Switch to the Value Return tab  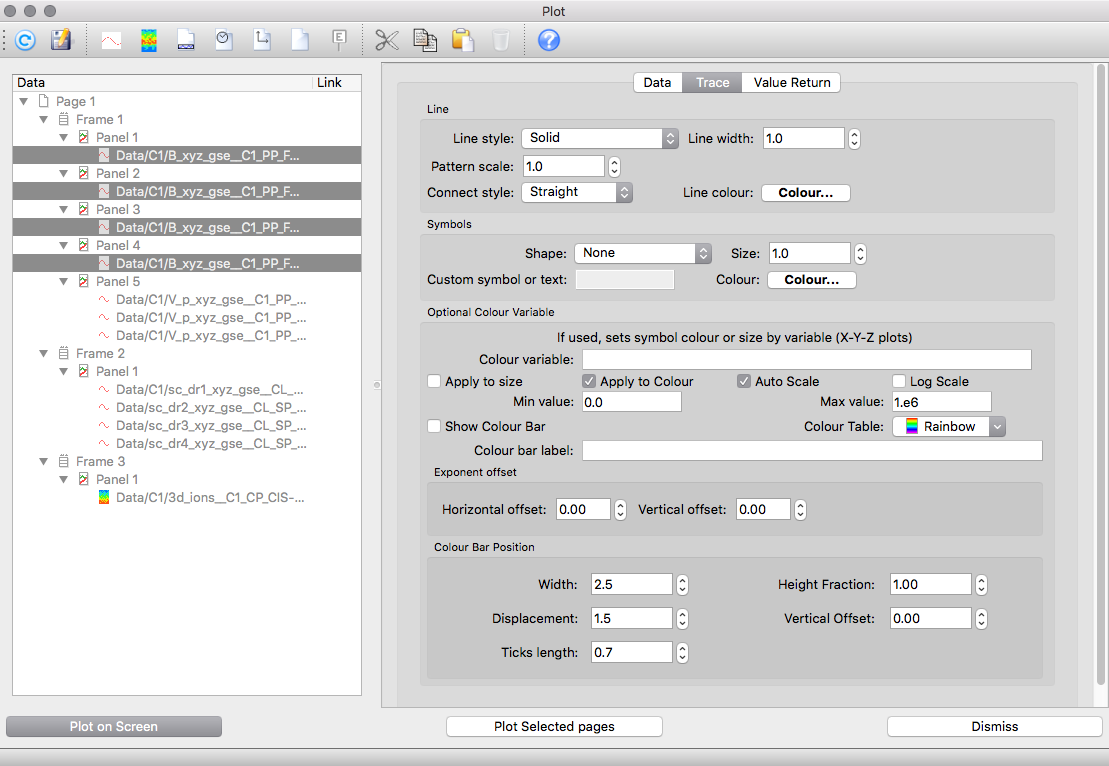[x=791, y=82]
